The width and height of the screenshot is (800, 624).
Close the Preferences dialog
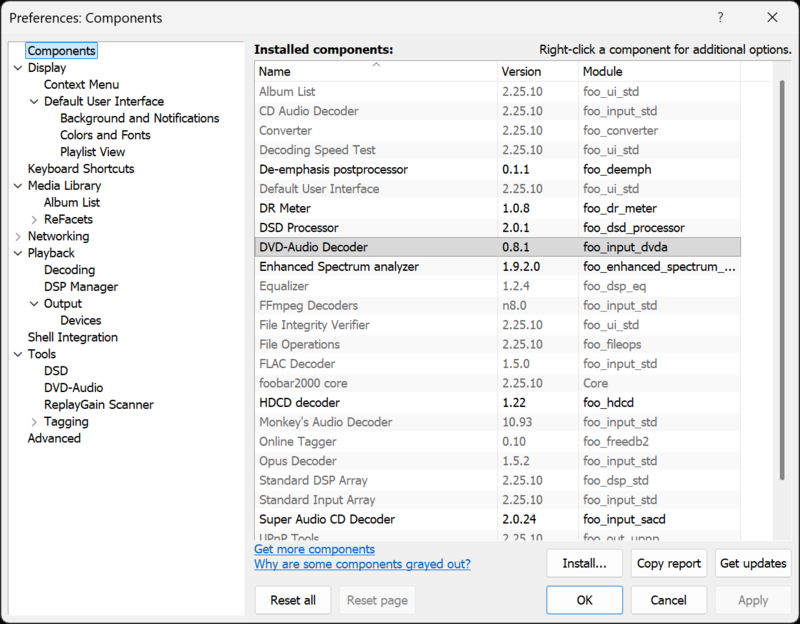[x=772, y=17]
